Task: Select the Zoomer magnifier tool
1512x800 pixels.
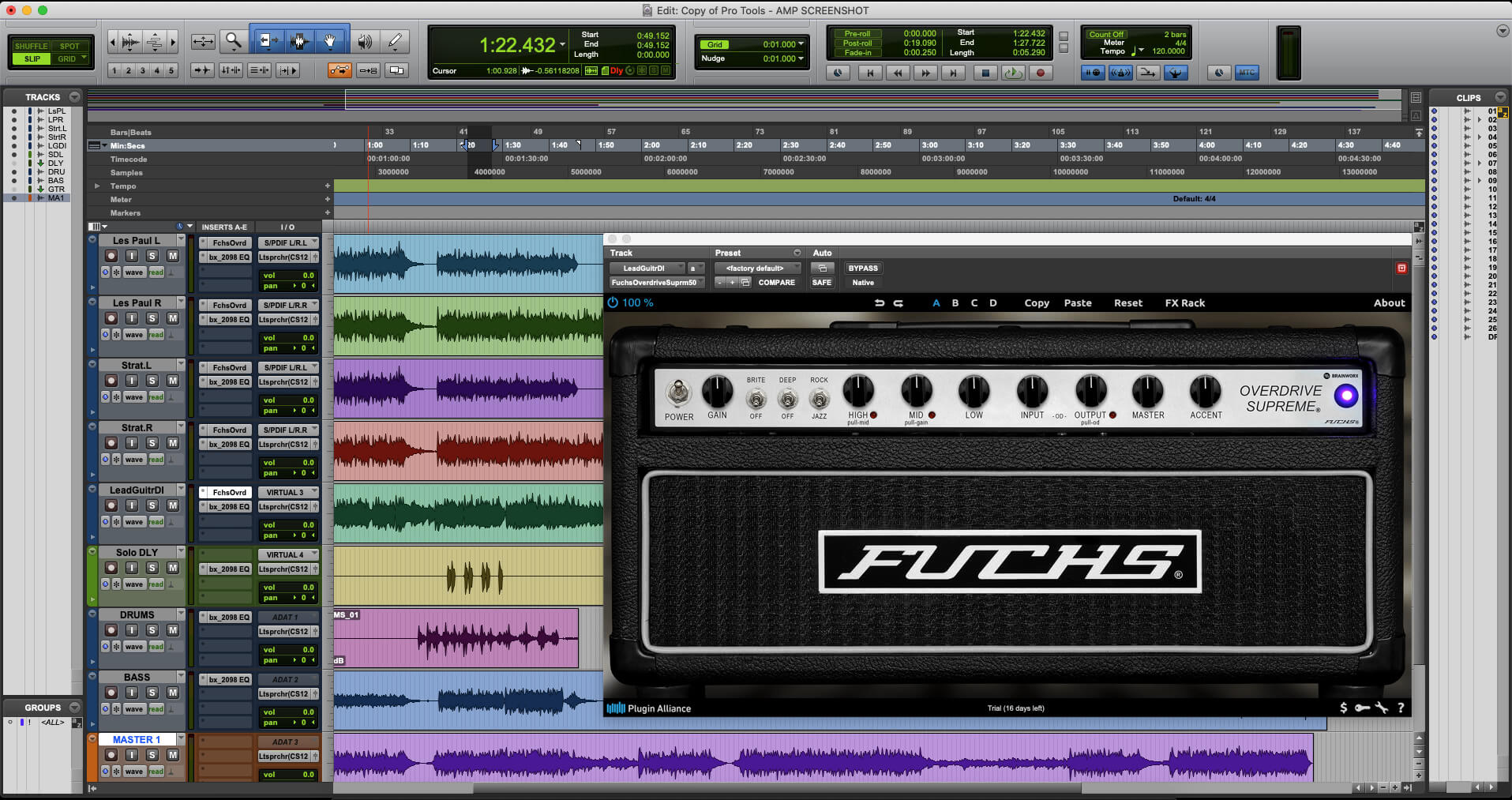Action: click(233, 40)
